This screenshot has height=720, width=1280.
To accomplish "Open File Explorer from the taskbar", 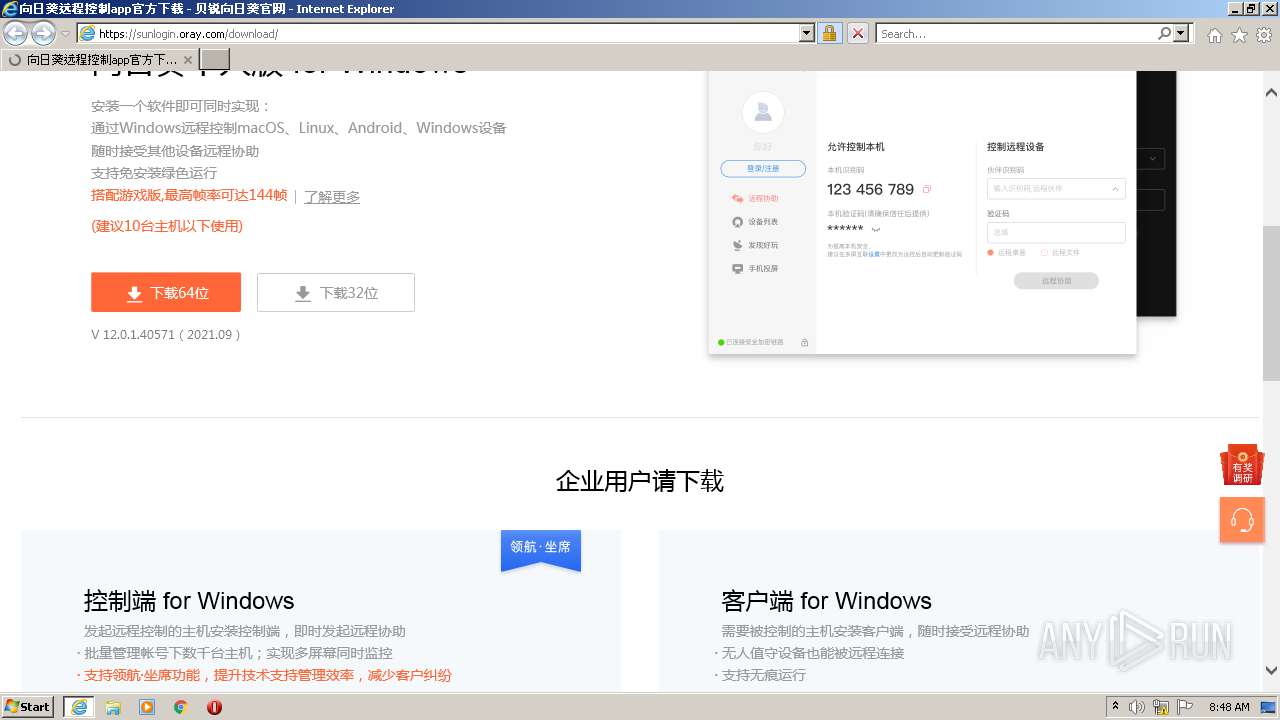I will pyautogui.click(x=113, y=707).
